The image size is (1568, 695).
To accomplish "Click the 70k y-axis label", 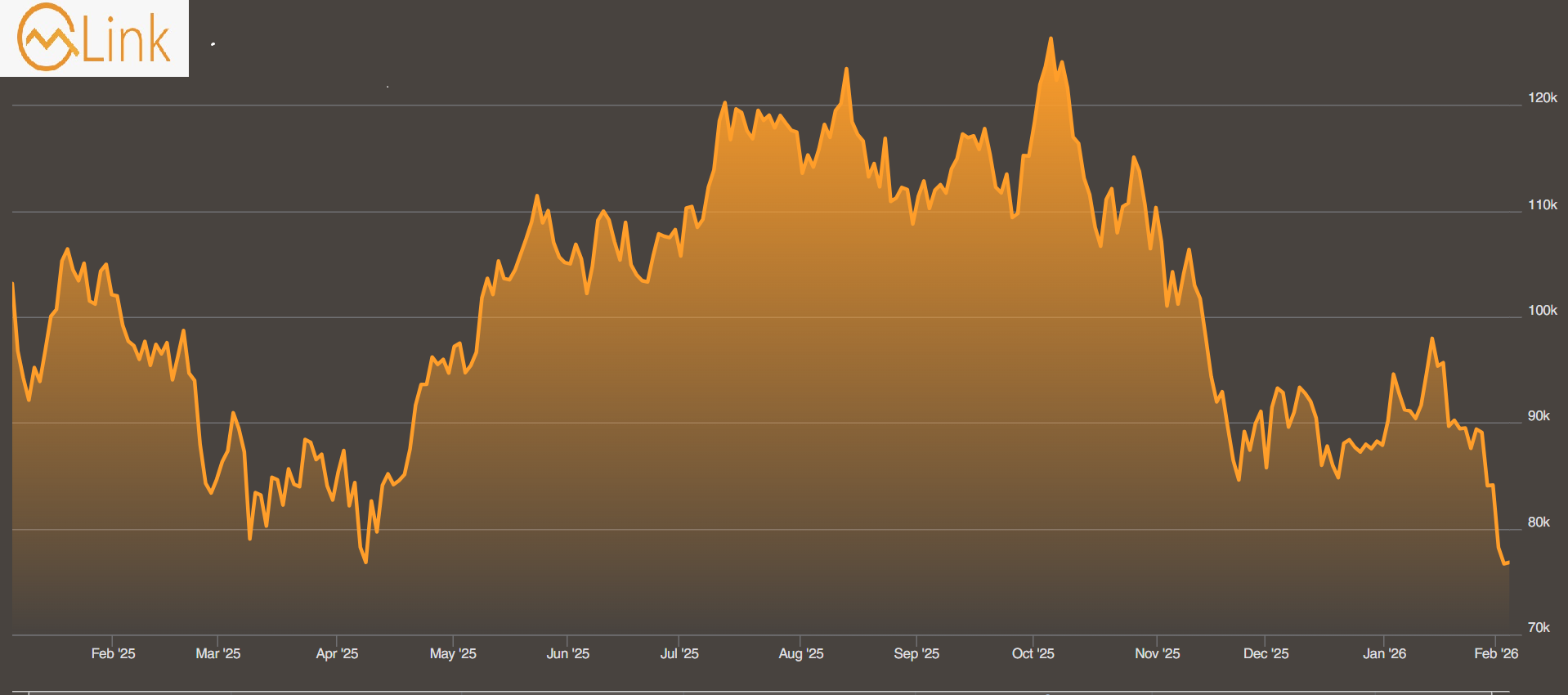I will point(1539,628).
